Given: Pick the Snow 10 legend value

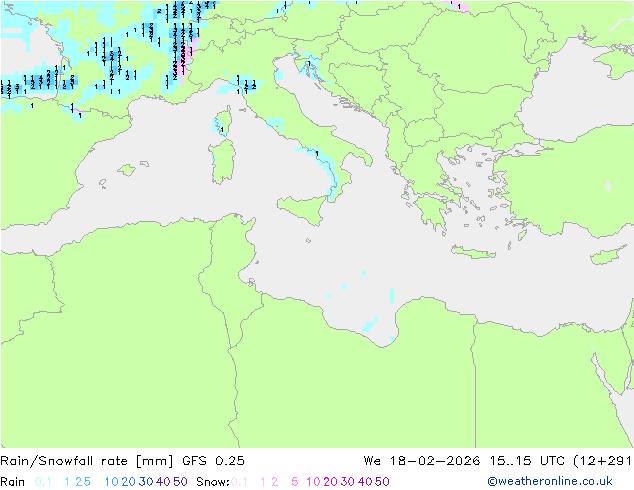Looking at the screenshot, I should [x=313, y=482].
